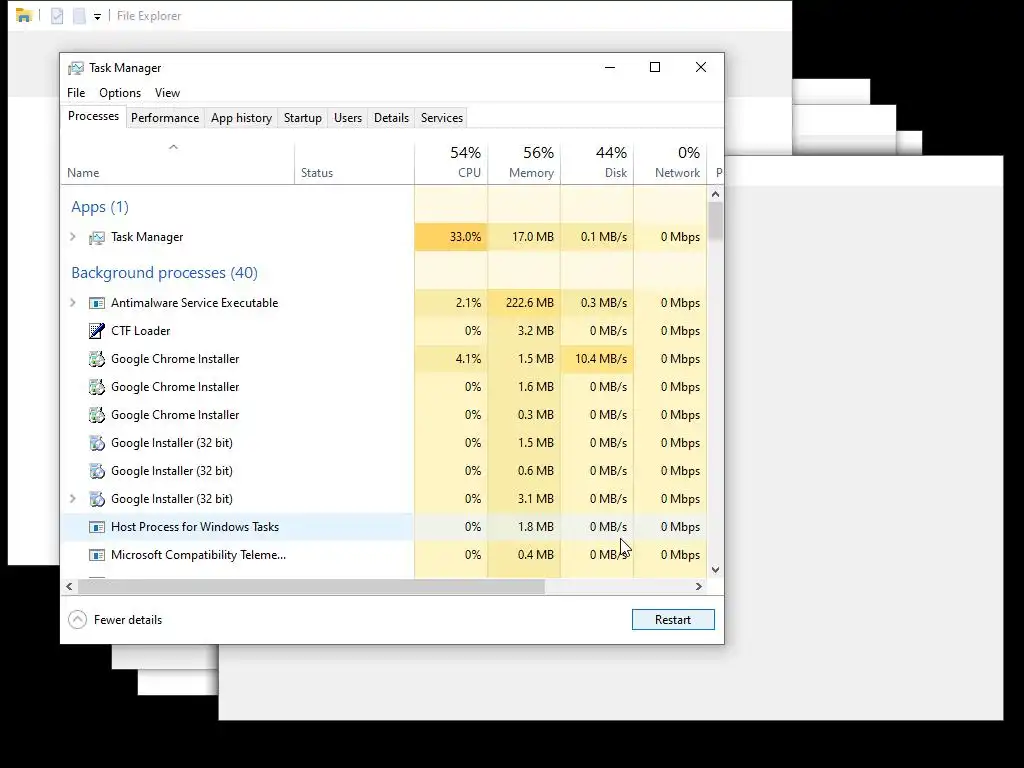
Task: Sort by the Network column header
Action: pyautogui.click(x=670, y=163)
